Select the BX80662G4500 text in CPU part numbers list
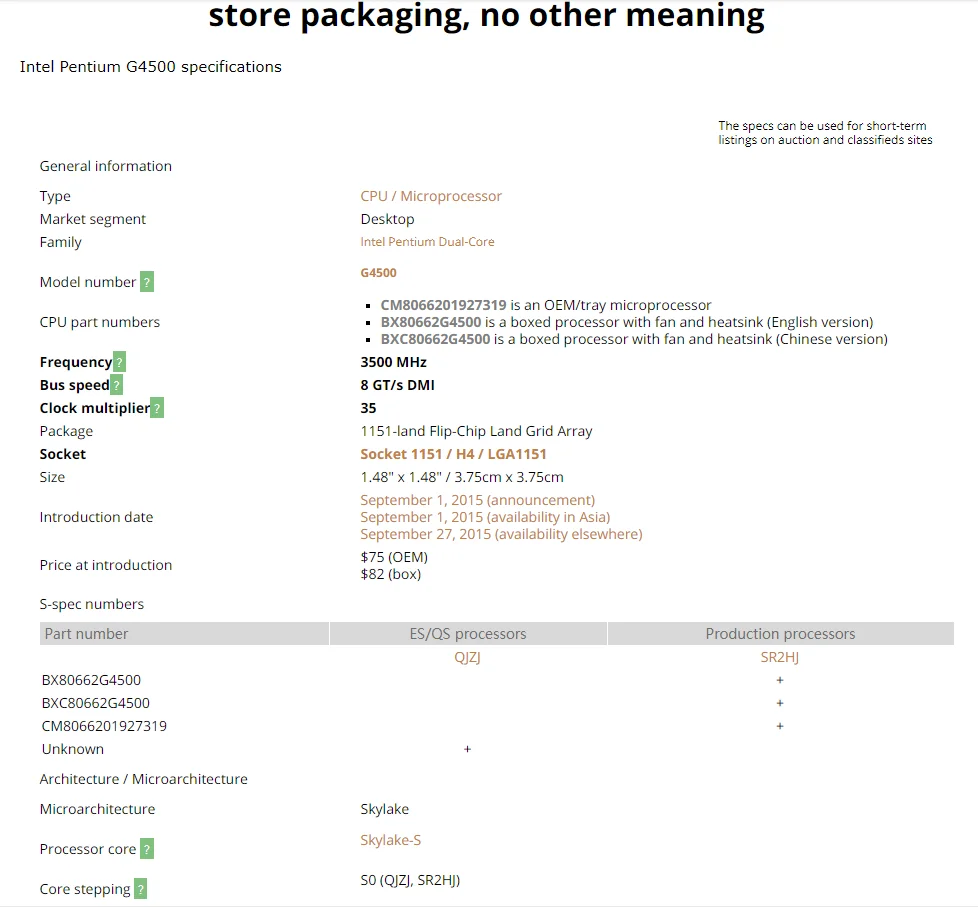The height and width of the screenshot is (907, 978). (431, 322)
